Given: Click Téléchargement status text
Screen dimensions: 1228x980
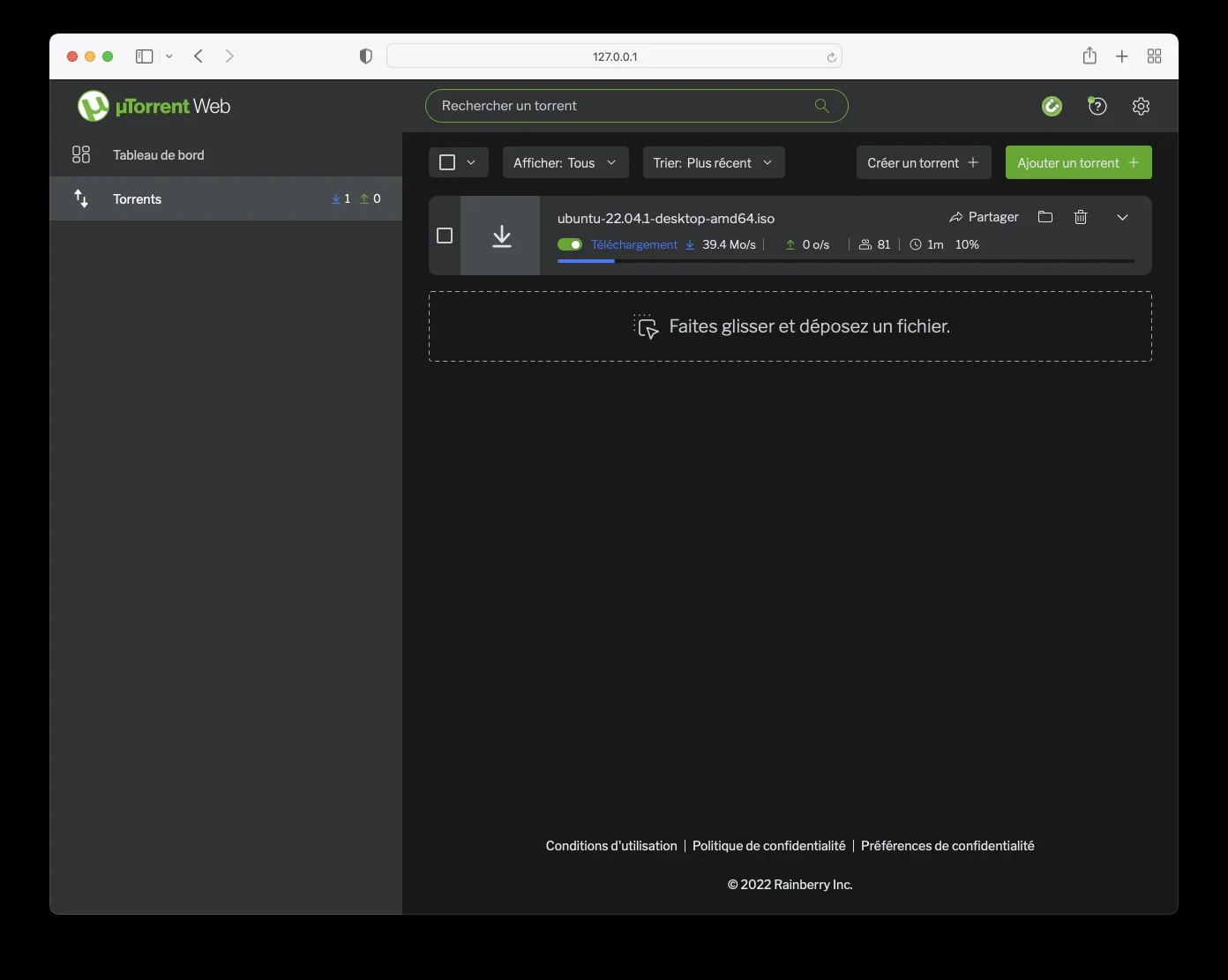Looking at the screenshot, I should coord(634,244).
